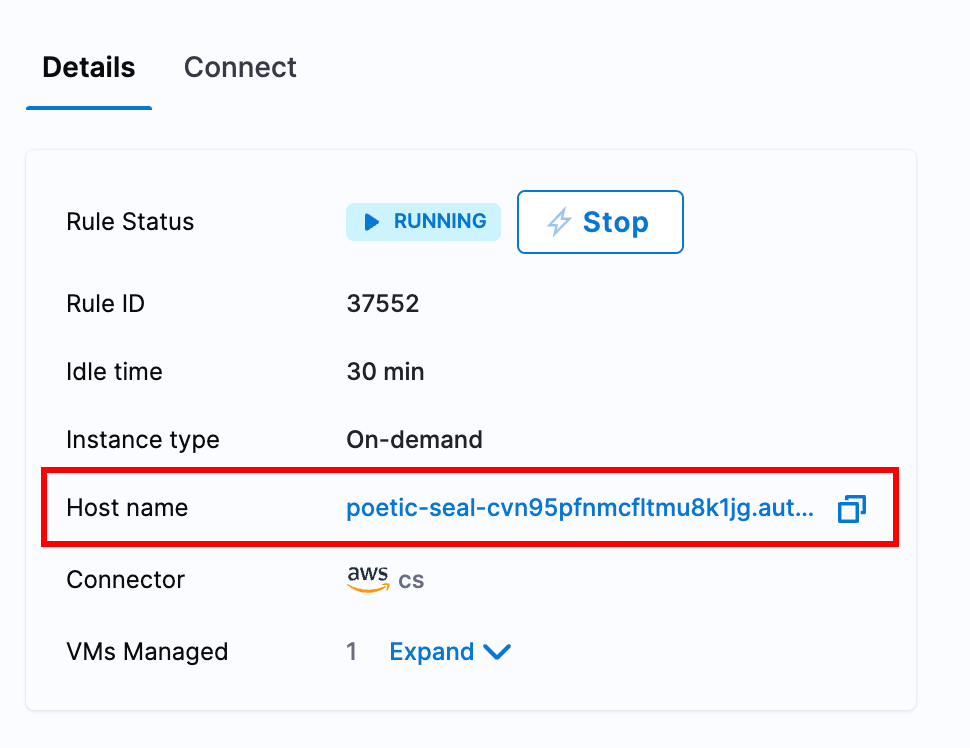Click the play icon in RUNNING badge
The width and height of the screenshot is (970, 748).
[x=372, y=222]
